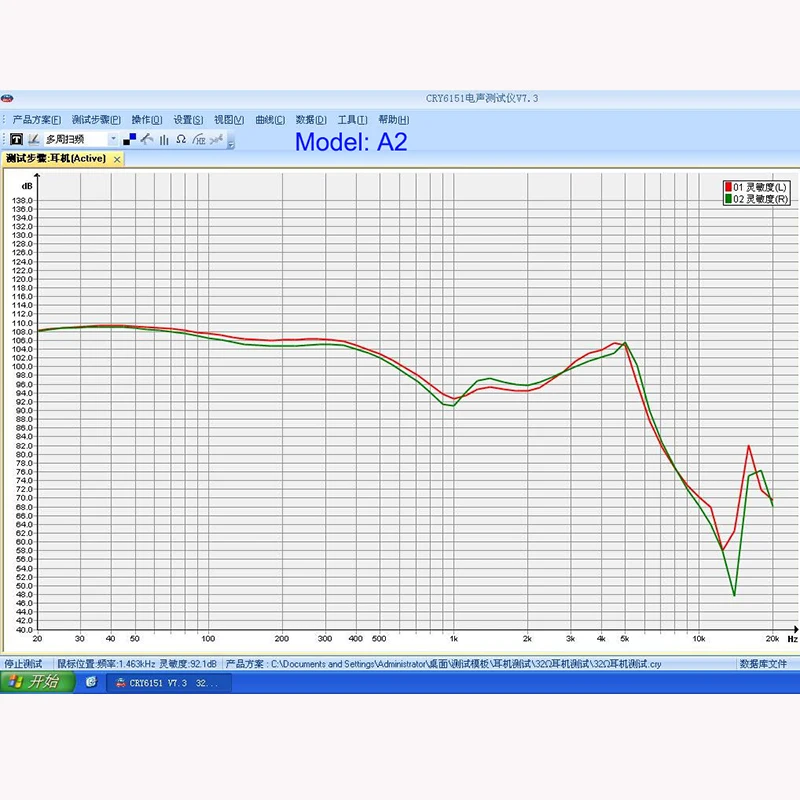Click the T-shaped test icon in toolbar

pos(16,139)
